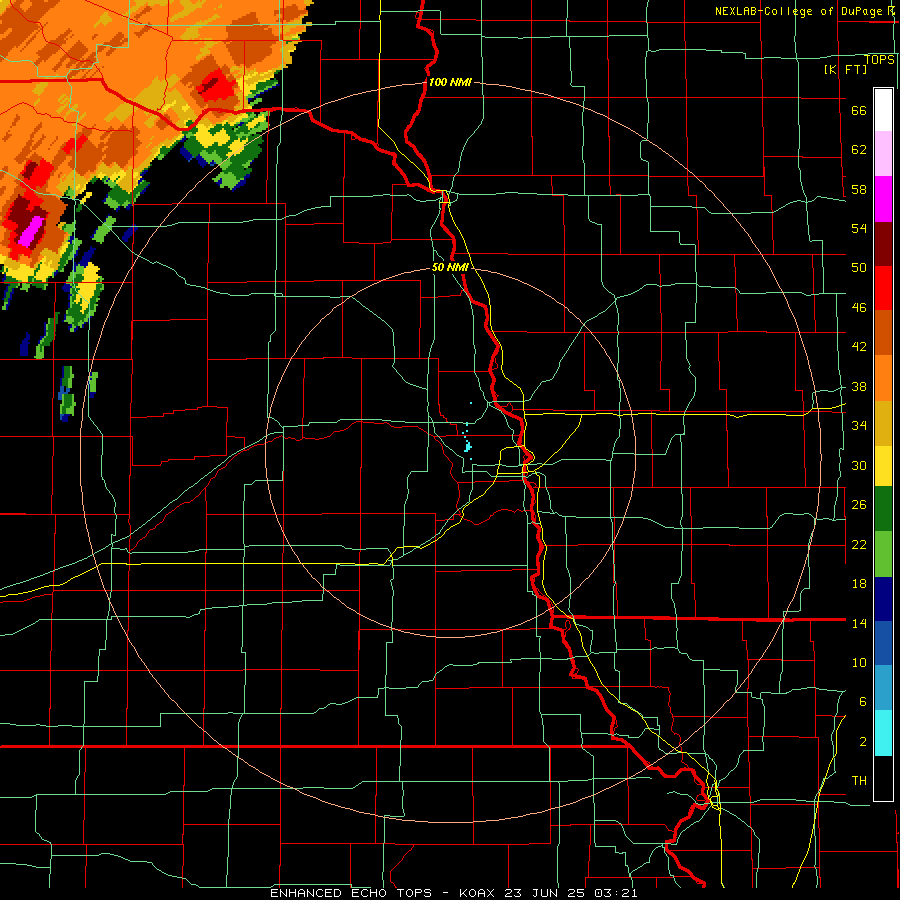Click the '23 JUN 25' date text
900x900 pixels.
click(x=546, y=893)
